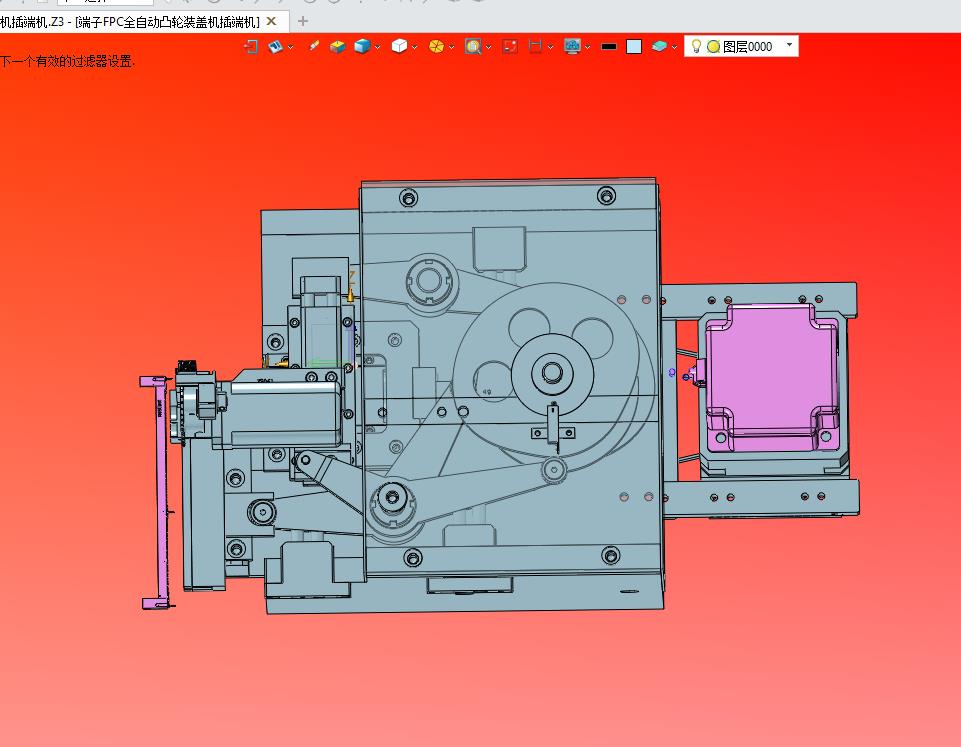Click the exit icon at the toolbar's start
The height and width of the screenshot is (747, 961).
tap(251, 47)
